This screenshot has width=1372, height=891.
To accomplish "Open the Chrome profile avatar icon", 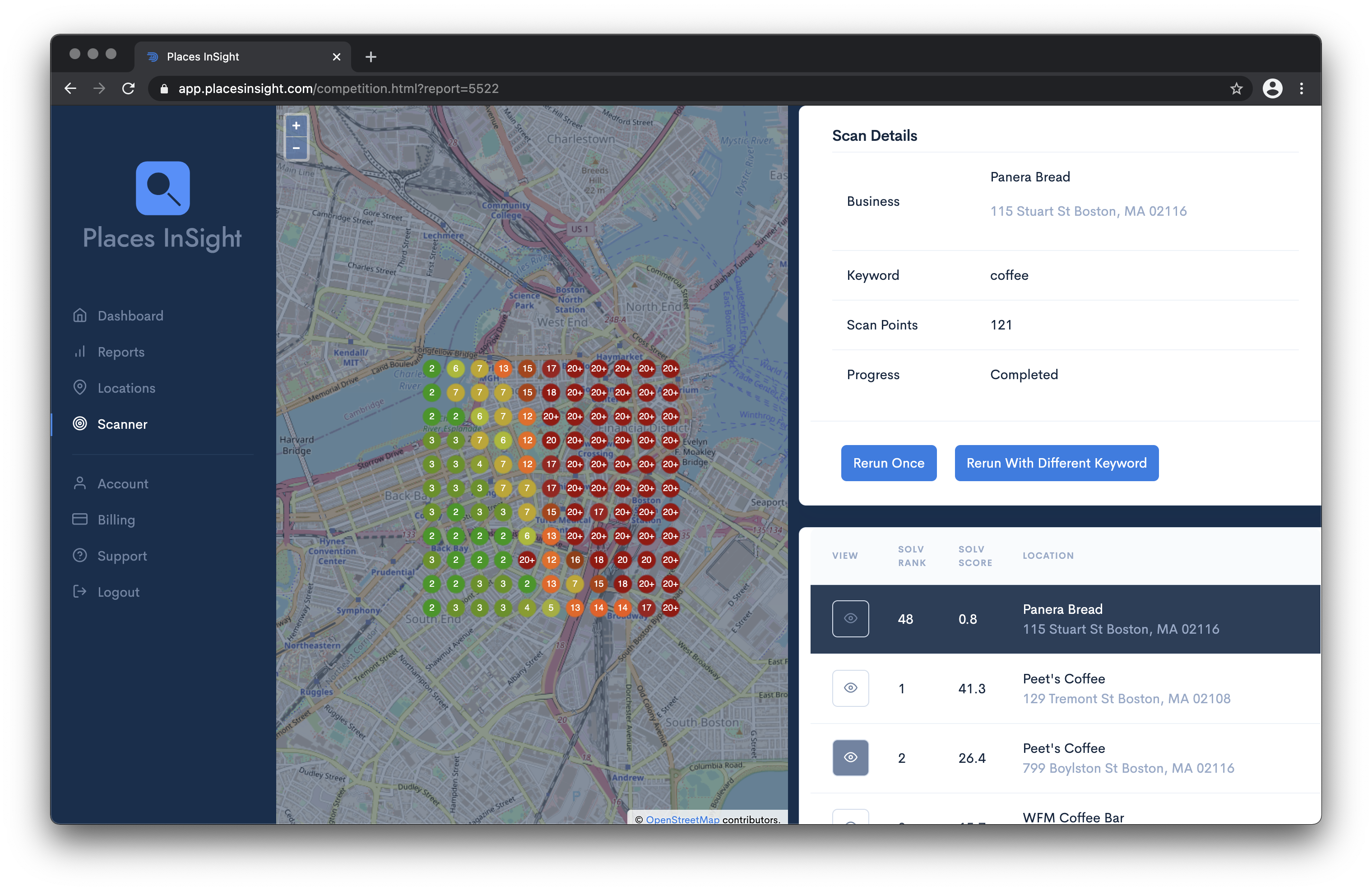I will pyautogui.click(x=1272, y=88).
